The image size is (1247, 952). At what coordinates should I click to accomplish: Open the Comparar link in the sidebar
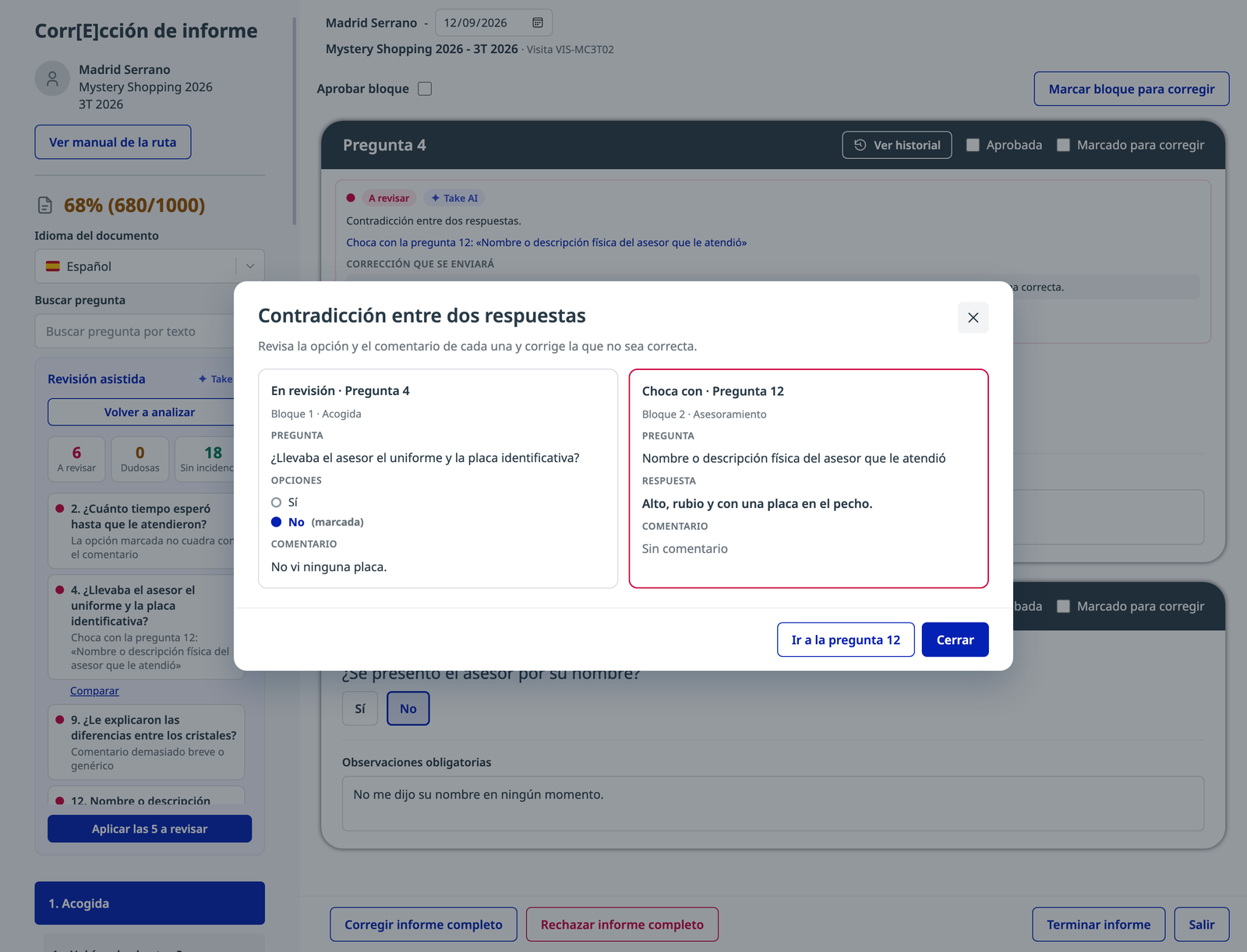click(x=94, y=691)
